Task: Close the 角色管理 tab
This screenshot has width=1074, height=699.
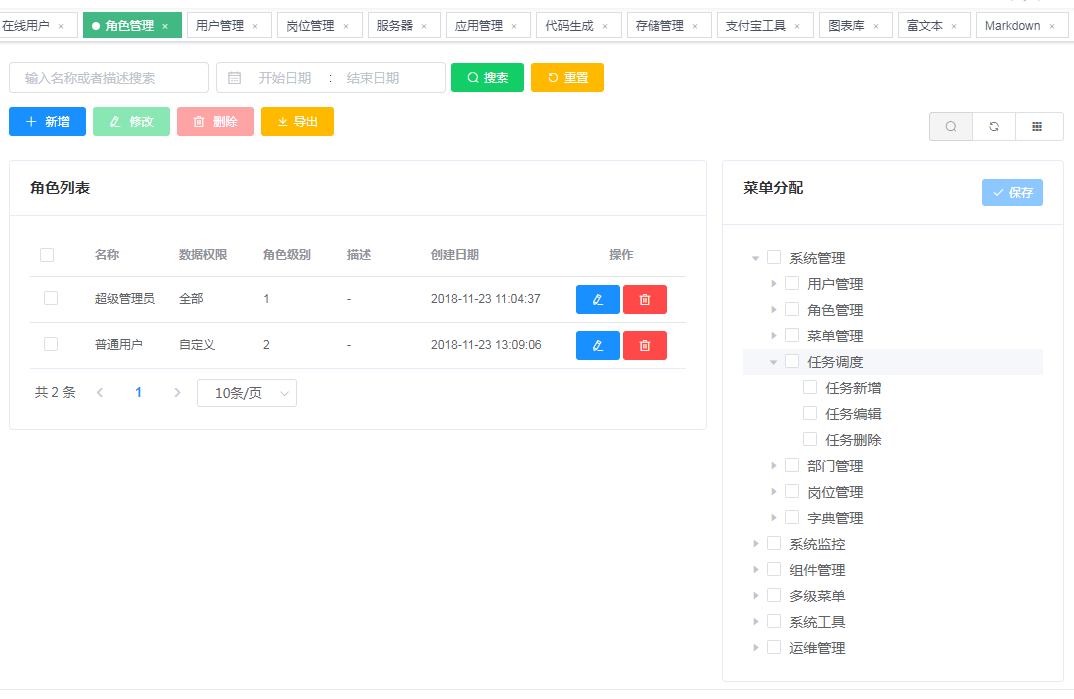Action: point(165,26)
